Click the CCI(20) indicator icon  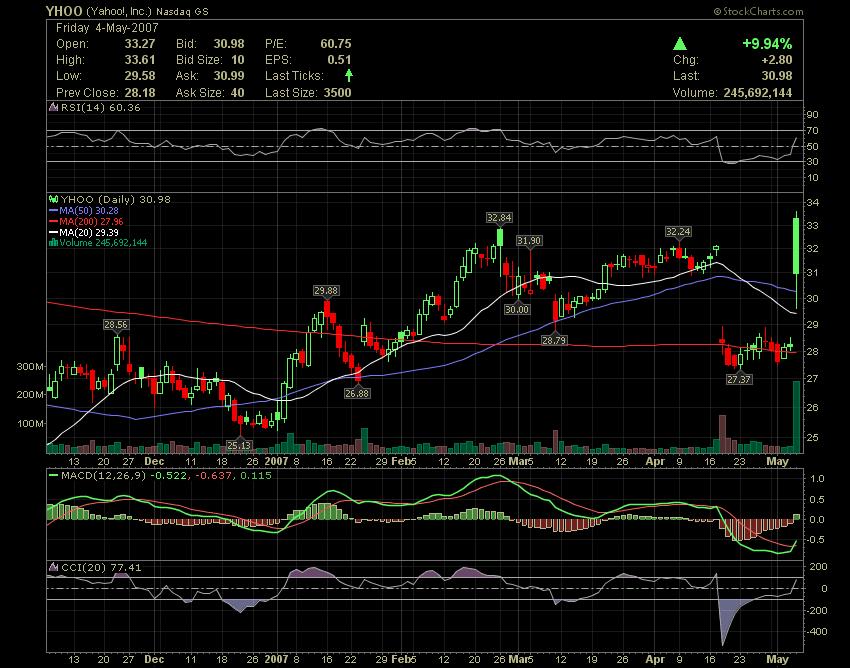point(53,567)
